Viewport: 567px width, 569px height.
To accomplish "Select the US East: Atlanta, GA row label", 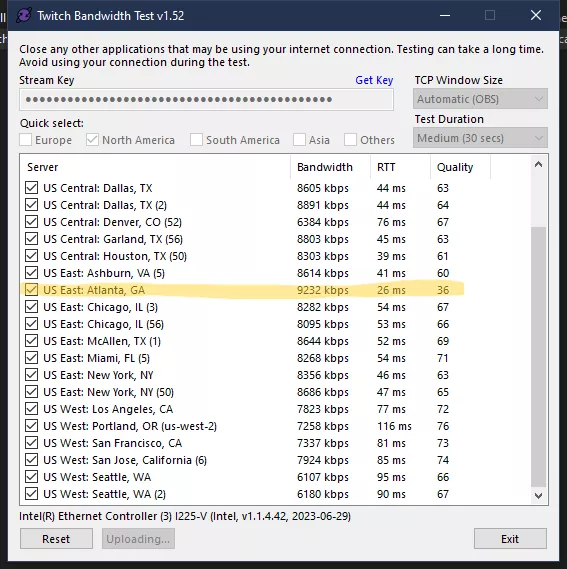I will point(94,290).
